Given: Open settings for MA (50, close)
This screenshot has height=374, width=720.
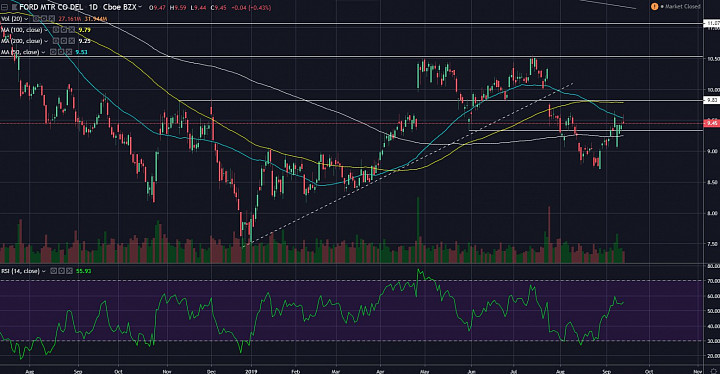Looking at the screenshot, I should (61, 52).
